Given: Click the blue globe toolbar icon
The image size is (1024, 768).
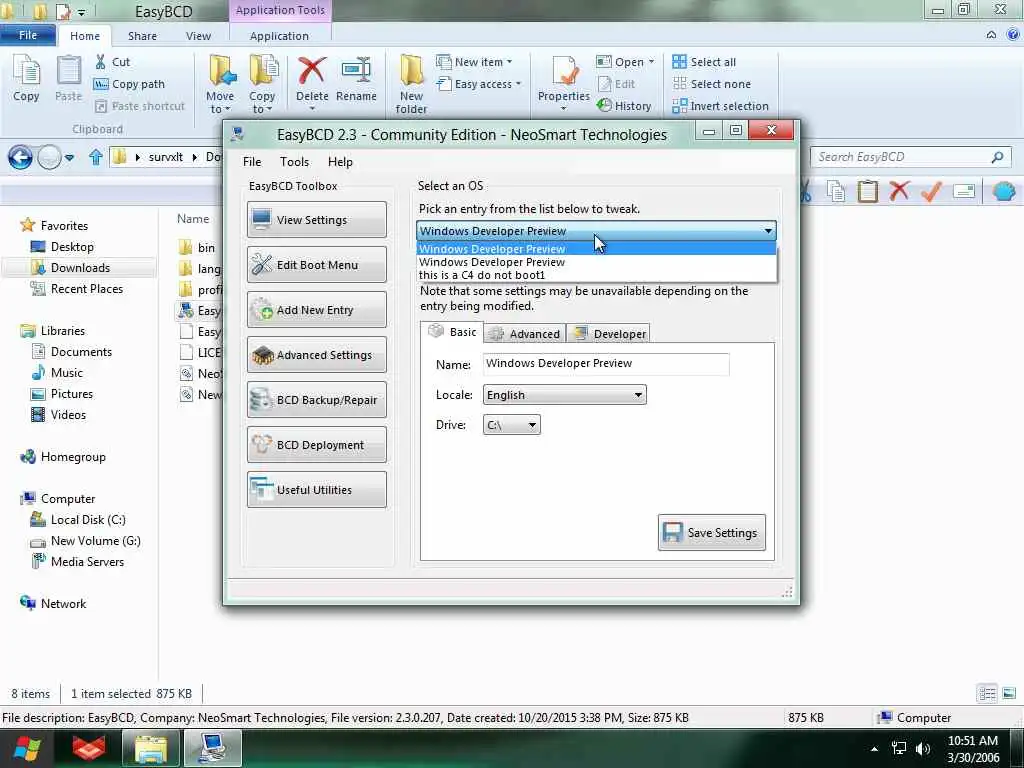Looking at the screenshot, I should [1004, 191].
